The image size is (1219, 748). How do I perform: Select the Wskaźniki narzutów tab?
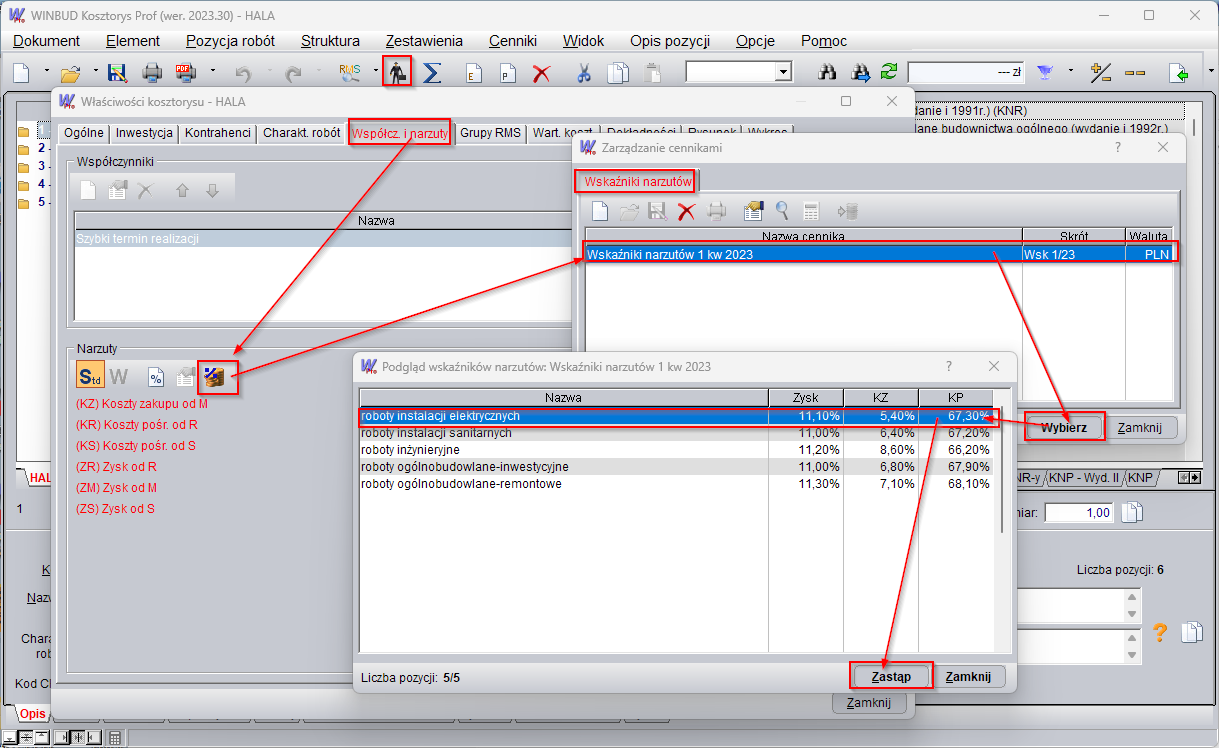(637, 181)
